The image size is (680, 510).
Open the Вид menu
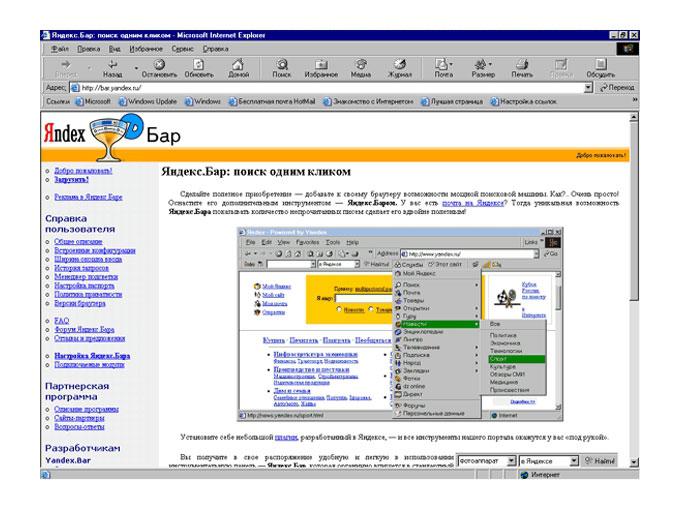[114, 49]
